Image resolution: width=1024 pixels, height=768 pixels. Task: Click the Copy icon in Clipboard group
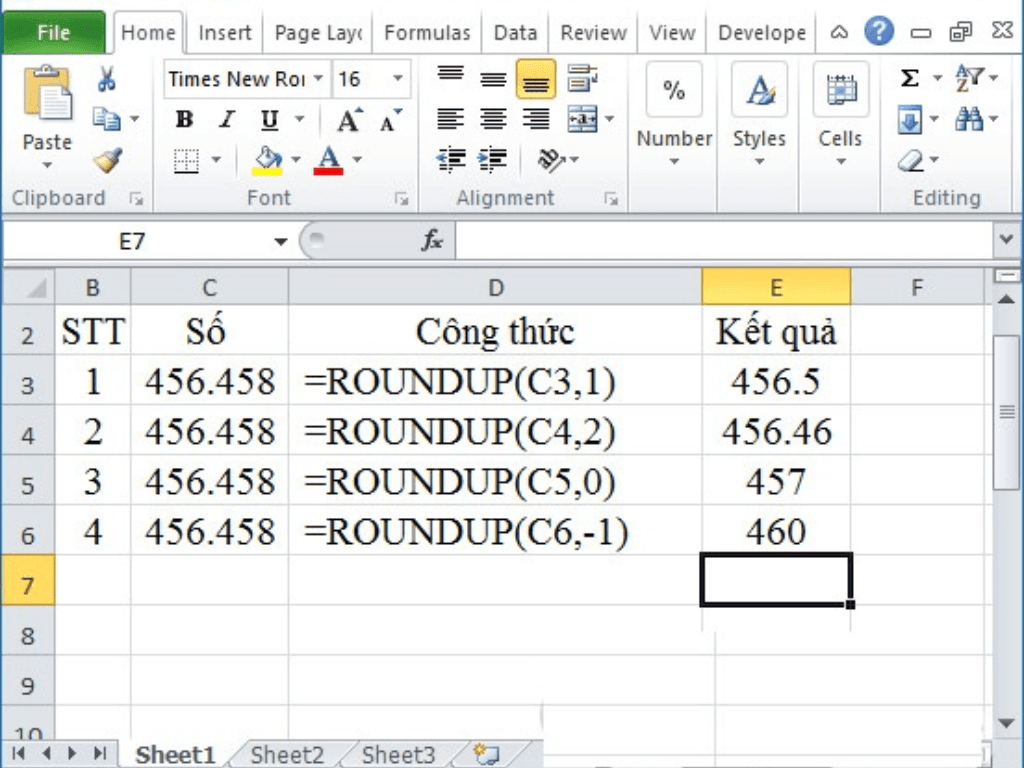(108, 117)
